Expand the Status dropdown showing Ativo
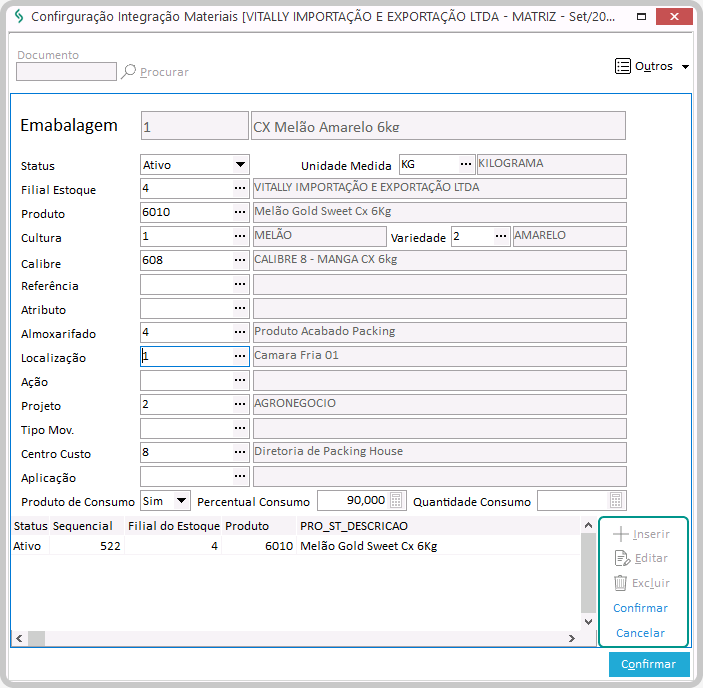This screenshot has height=688, width=703. (x=240, y=165)
